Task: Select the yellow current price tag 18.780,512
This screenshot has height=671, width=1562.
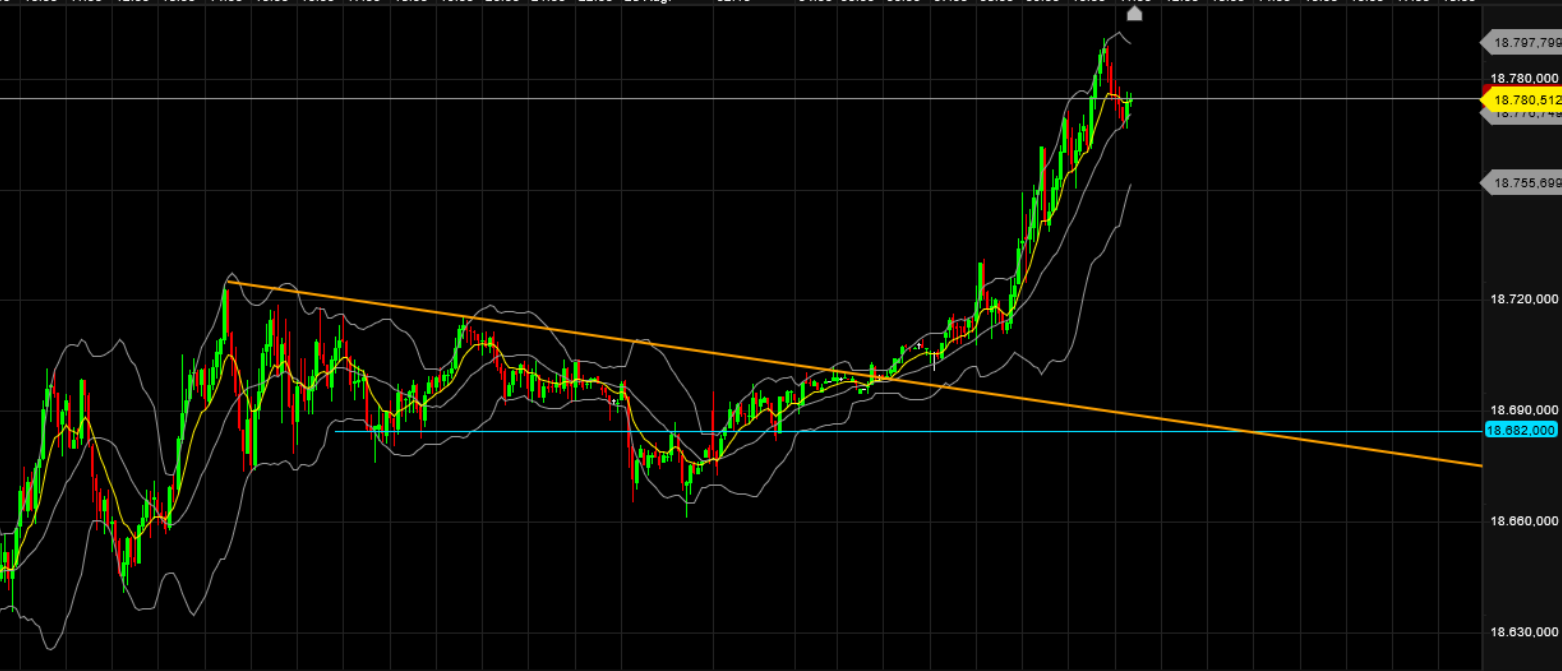Action: [x=1521, y=99]
